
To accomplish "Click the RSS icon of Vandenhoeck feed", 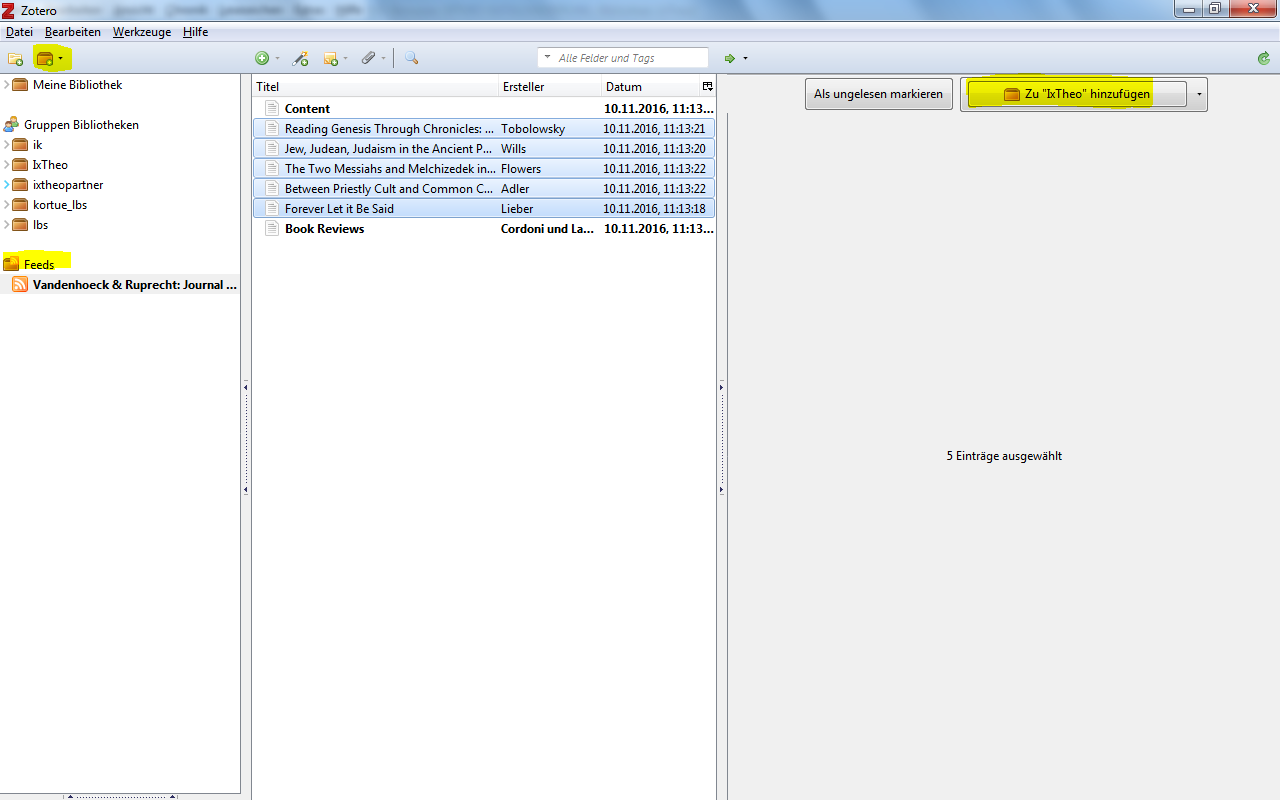I will (20, 285).
